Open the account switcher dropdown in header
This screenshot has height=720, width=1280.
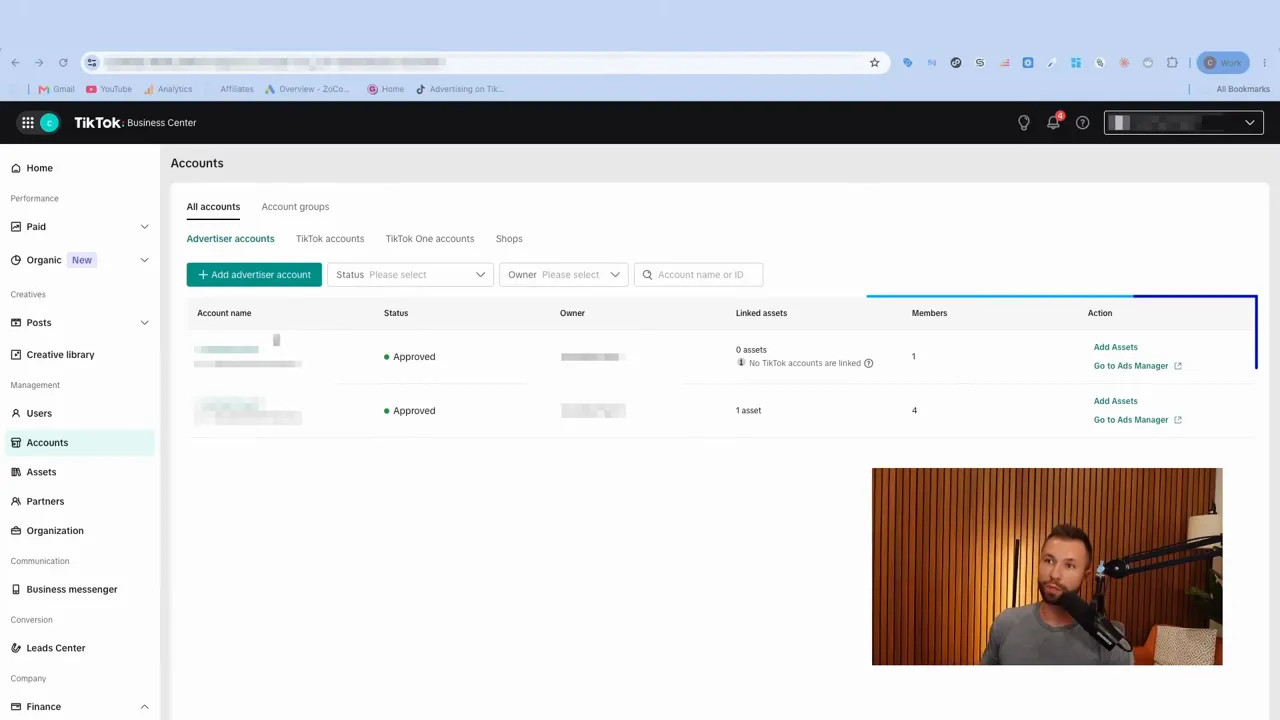(x=1184, y=123)
